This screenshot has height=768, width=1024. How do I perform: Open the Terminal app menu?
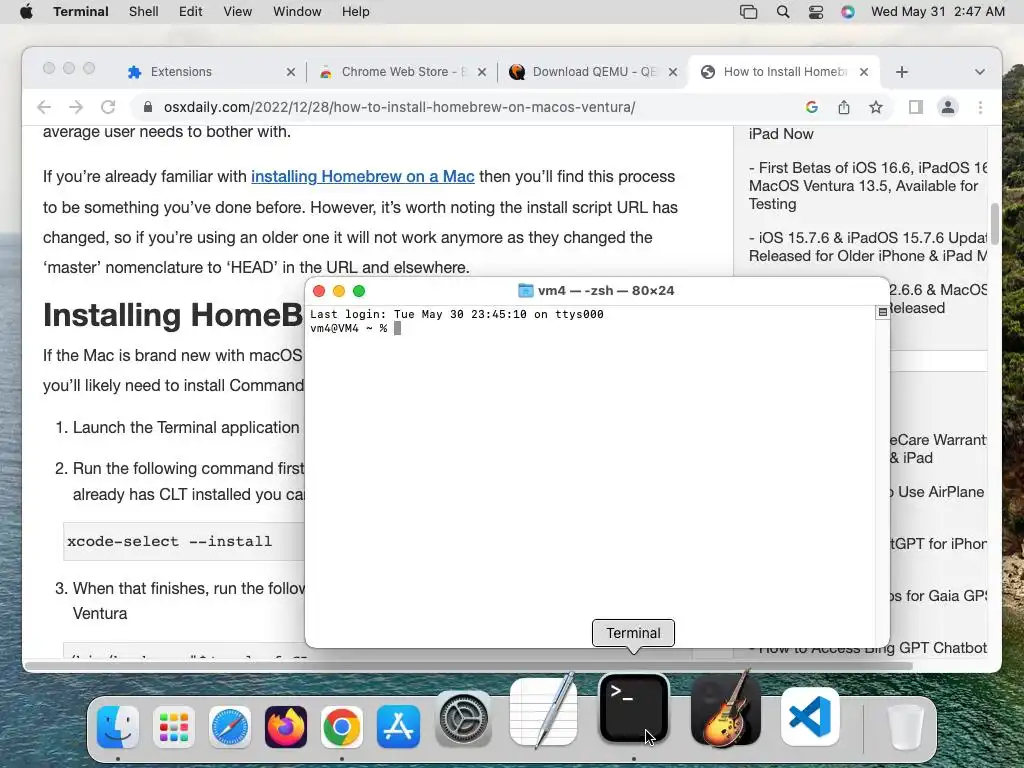tap(81, 12)
